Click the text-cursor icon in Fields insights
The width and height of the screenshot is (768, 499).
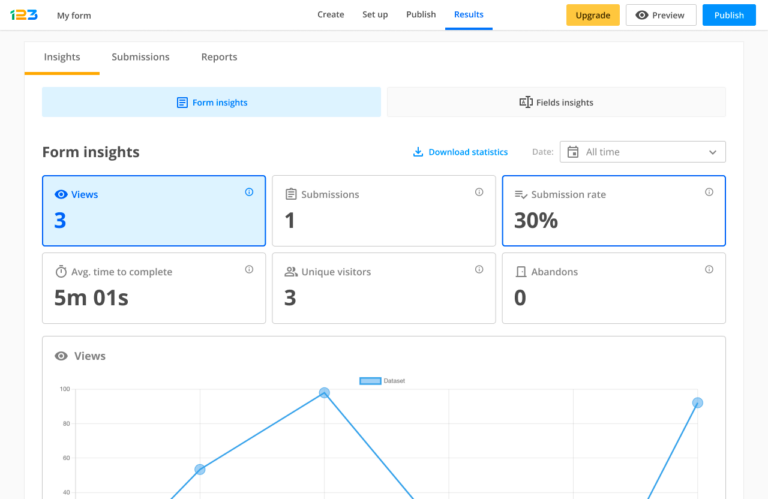526,102
